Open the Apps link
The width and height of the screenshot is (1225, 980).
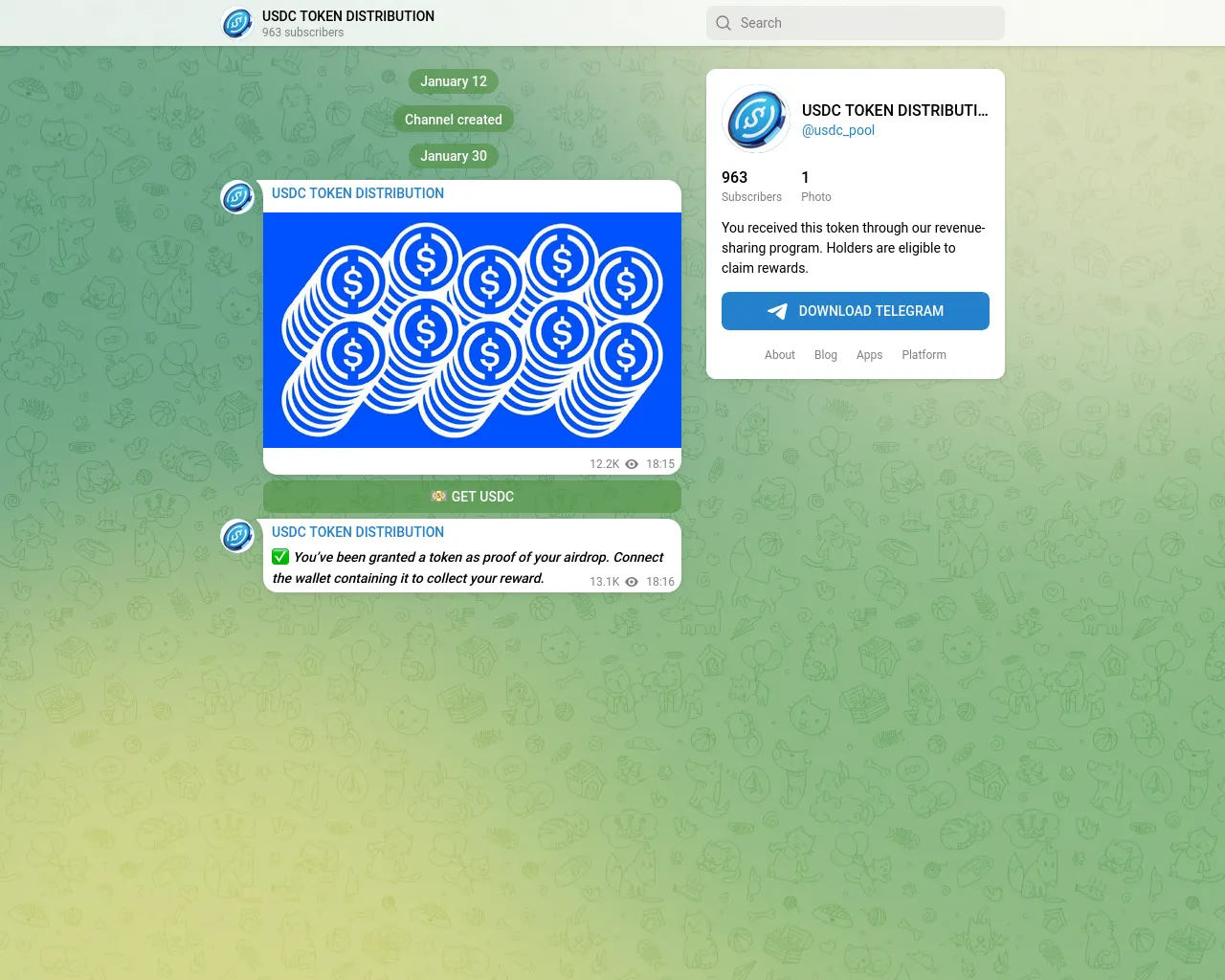[870, 355]
